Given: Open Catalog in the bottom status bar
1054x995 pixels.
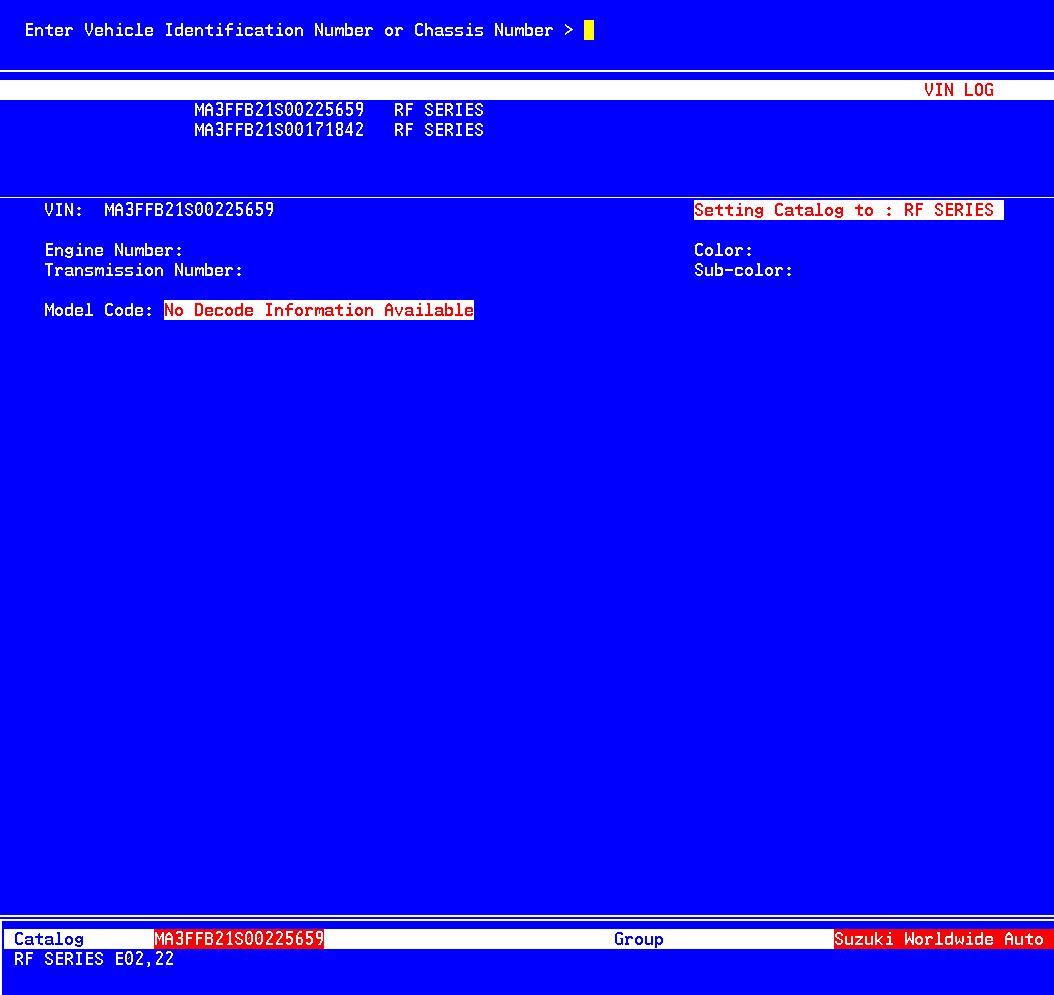Looking at the screenshot, I should (49, 939).
